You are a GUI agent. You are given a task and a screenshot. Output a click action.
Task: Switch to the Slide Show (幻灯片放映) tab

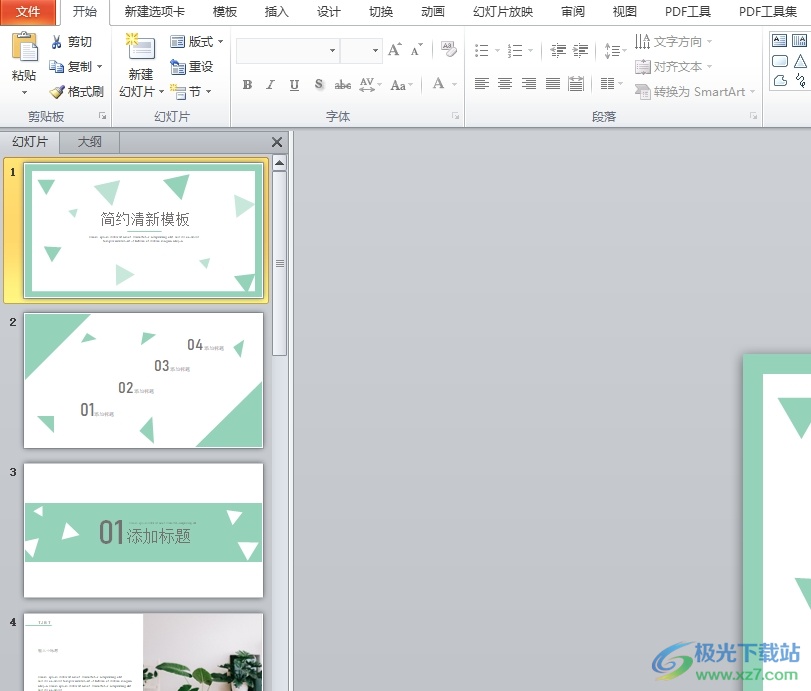[x=503, y=12]
